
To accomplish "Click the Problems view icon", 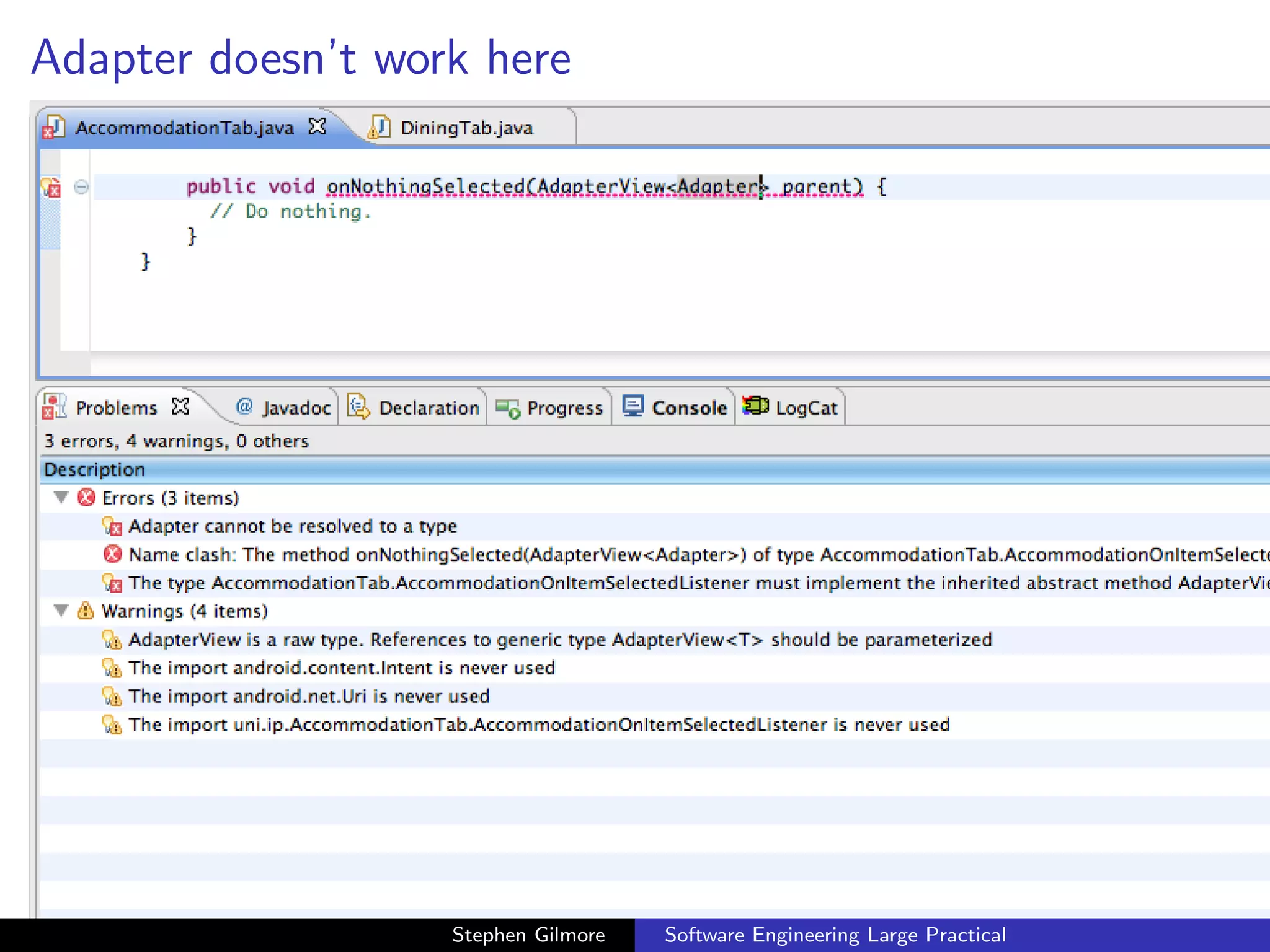I will click(55, 407).
